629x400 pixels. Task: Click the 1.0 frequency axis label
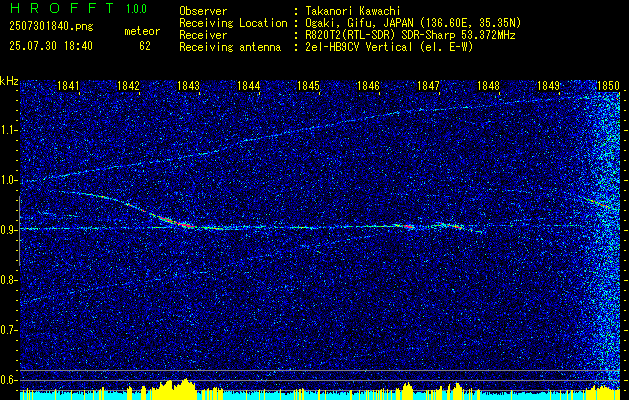tap(8, 181)
